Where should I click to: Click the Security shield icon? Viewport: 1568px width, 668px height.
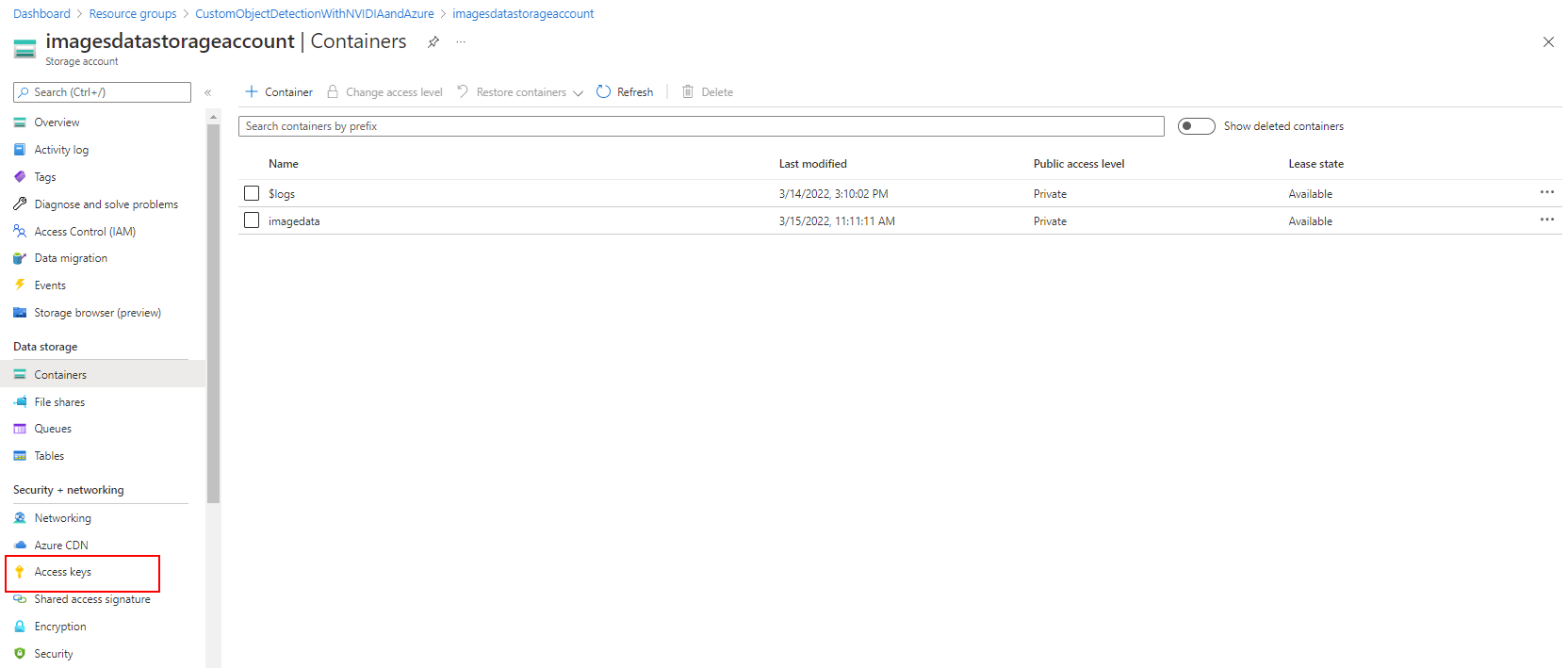coord(20,654)
